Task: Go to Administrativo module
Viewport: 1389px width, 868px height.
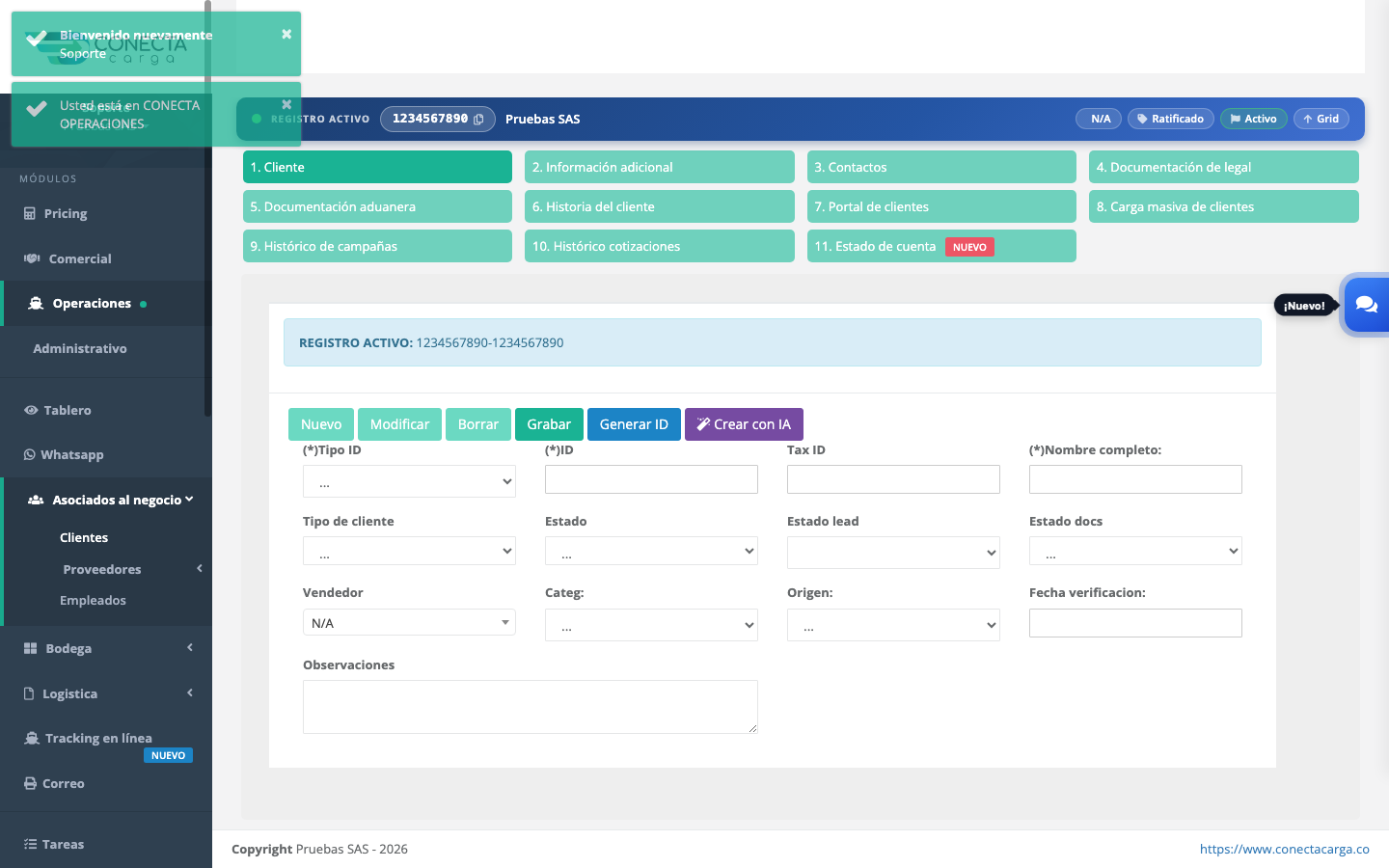Action: 106,348
